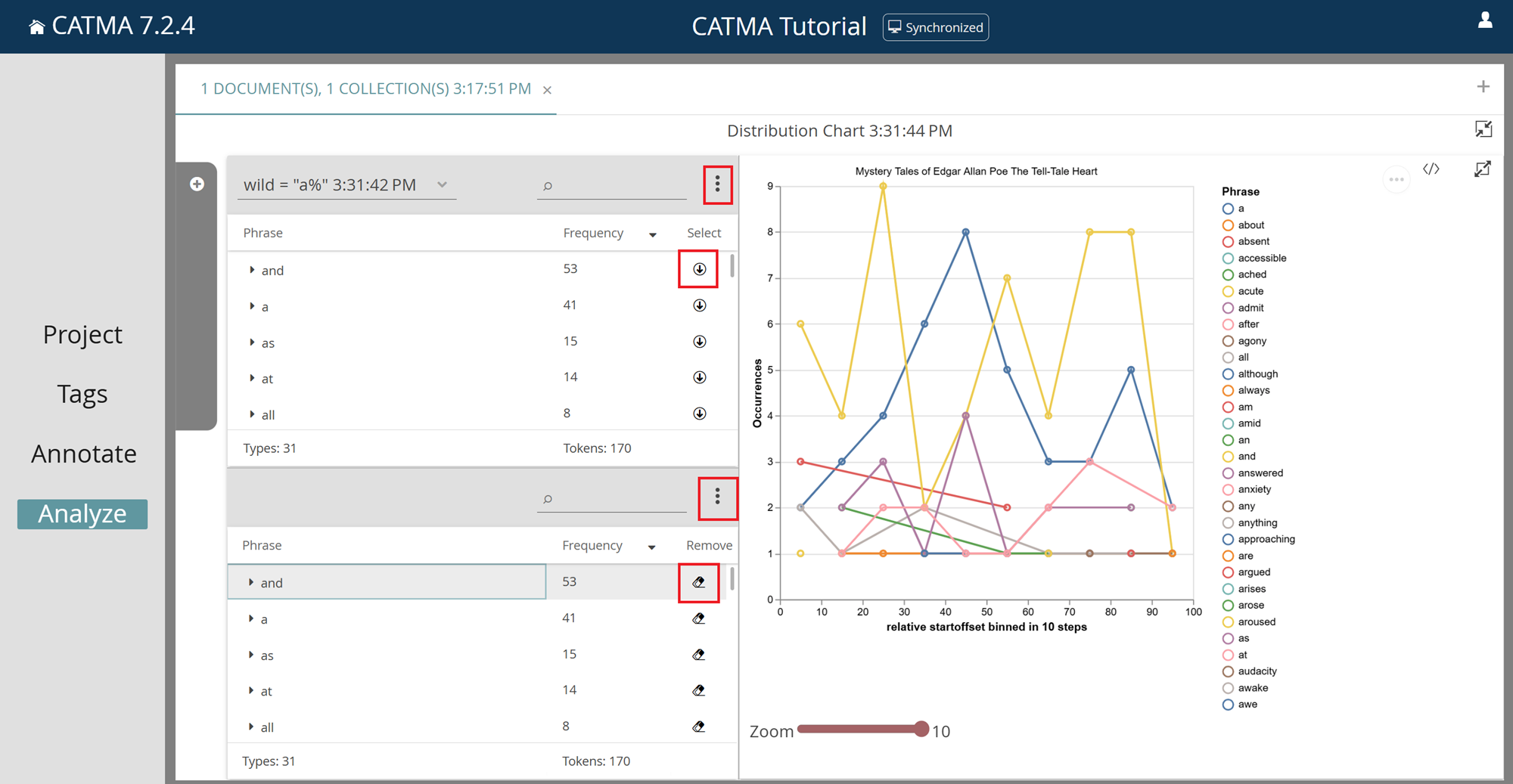Click the Frequency column sort arrow
Image resolution: width=1513 pixels, height=784 pixels.
coord(651,234)
